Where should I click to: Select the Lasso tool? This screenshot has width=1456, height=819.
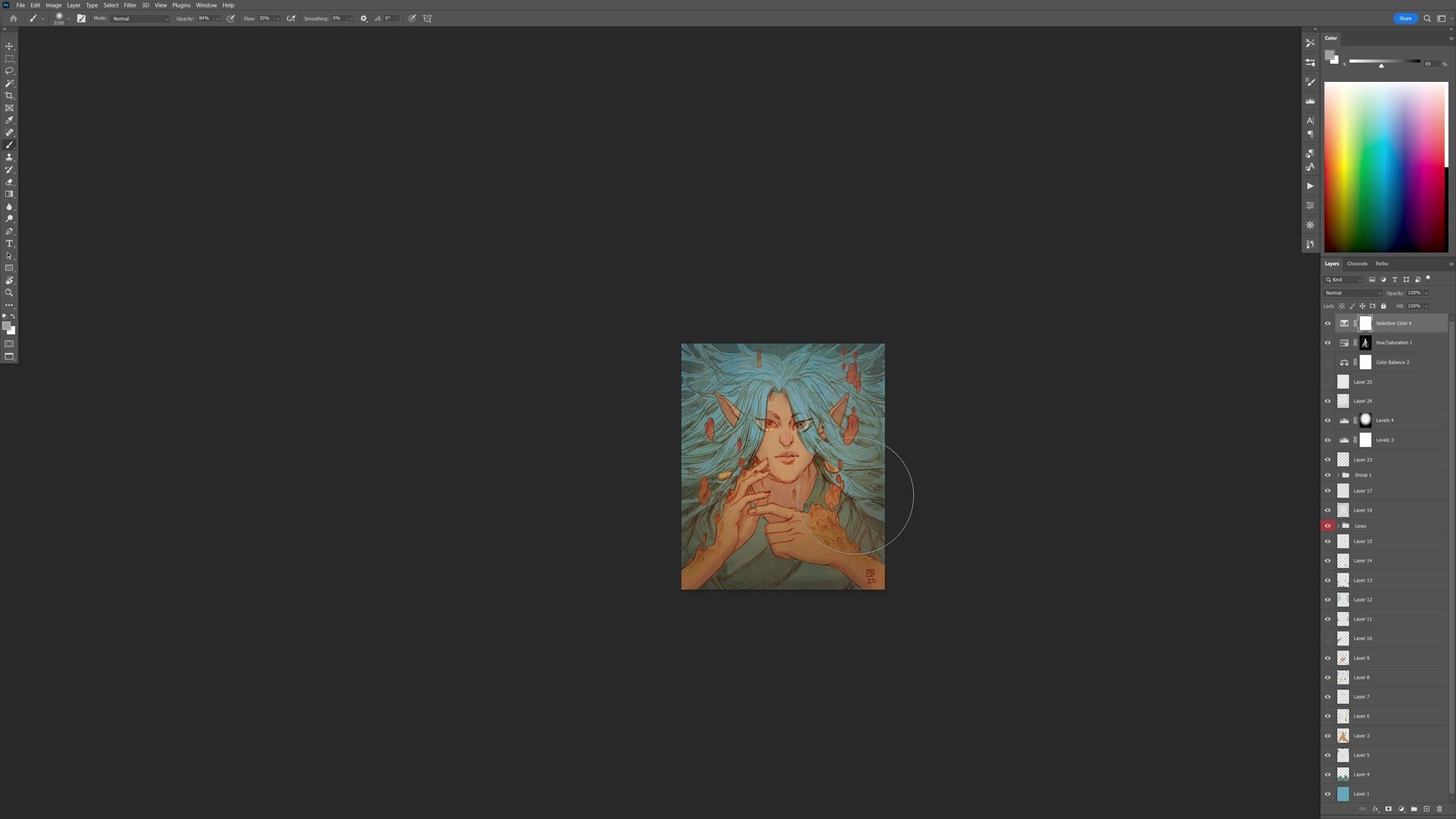click(9, 71)
